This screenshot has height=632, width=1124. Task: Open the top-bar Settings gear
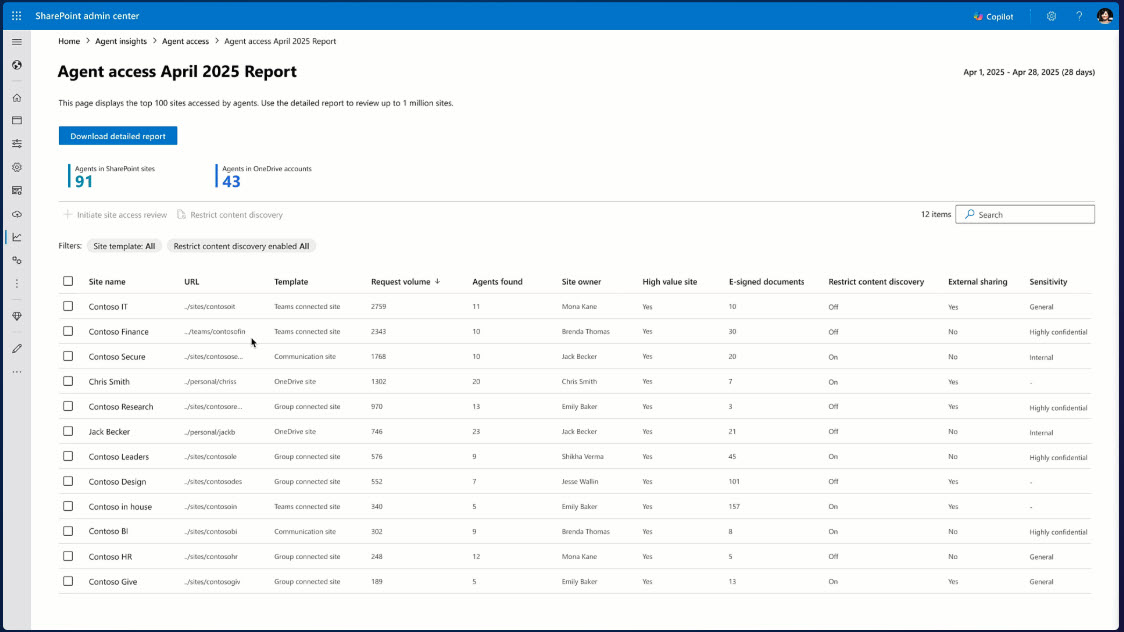(1051, 16)
